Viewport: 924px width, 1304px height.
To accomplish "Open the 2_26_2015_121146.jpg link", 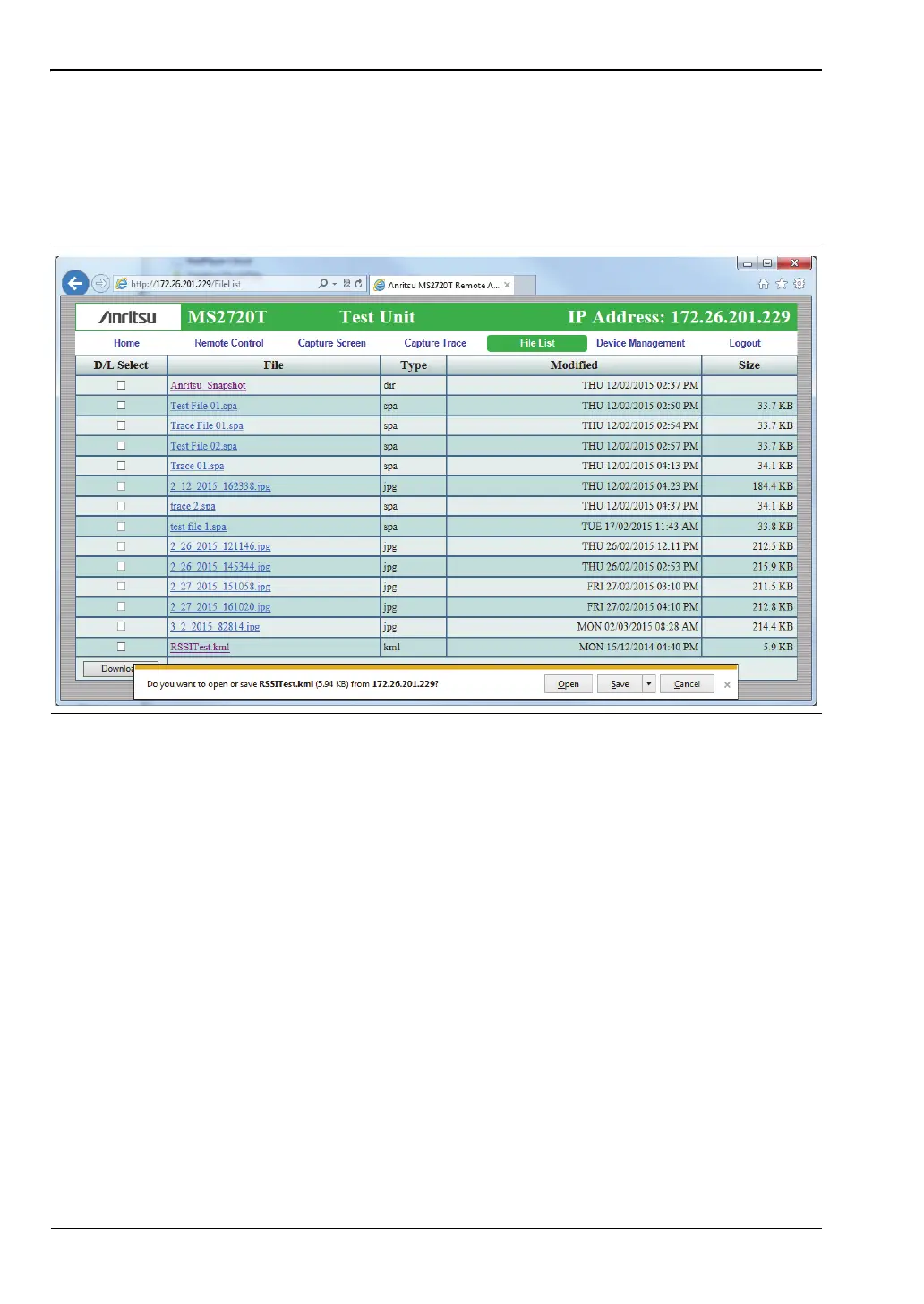I will click(x=220, y=546).
